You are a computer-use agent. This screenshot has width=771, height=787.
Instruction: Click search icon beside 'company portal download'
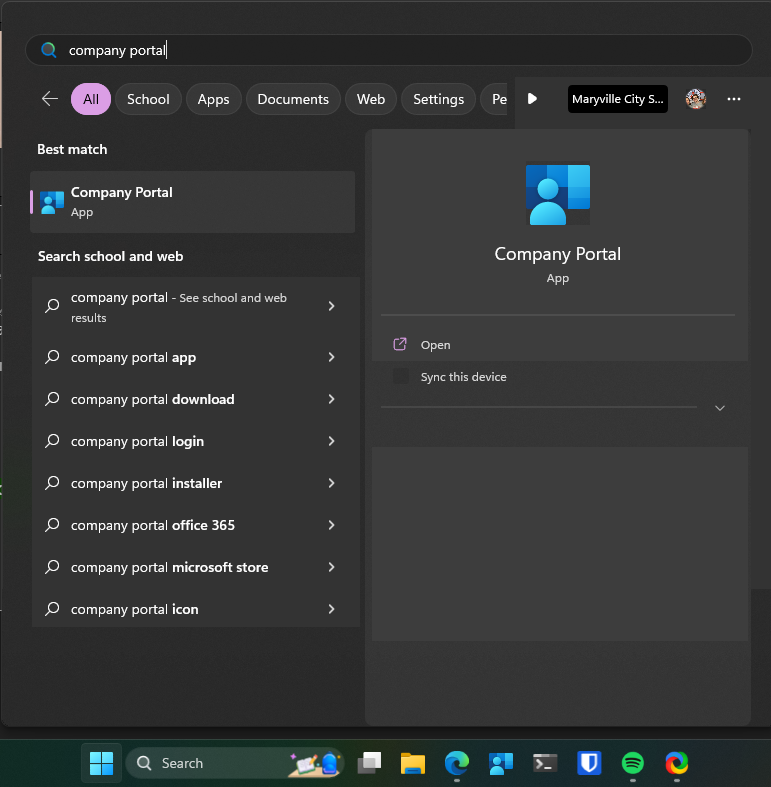(x=52, y=399)
